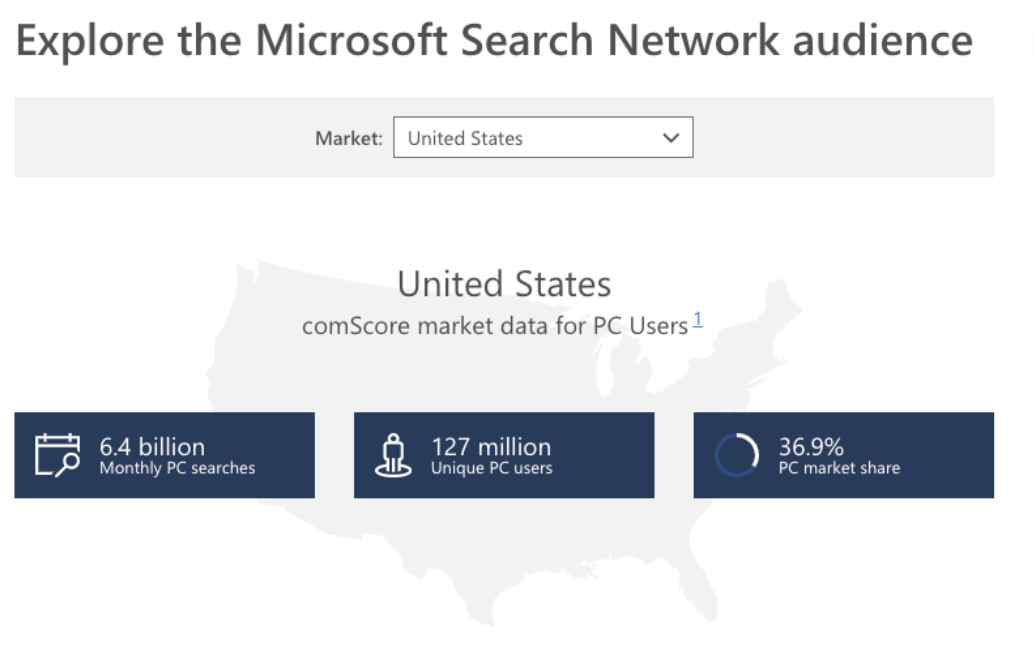Click the 'PC market share' label

tap(839, 468)
